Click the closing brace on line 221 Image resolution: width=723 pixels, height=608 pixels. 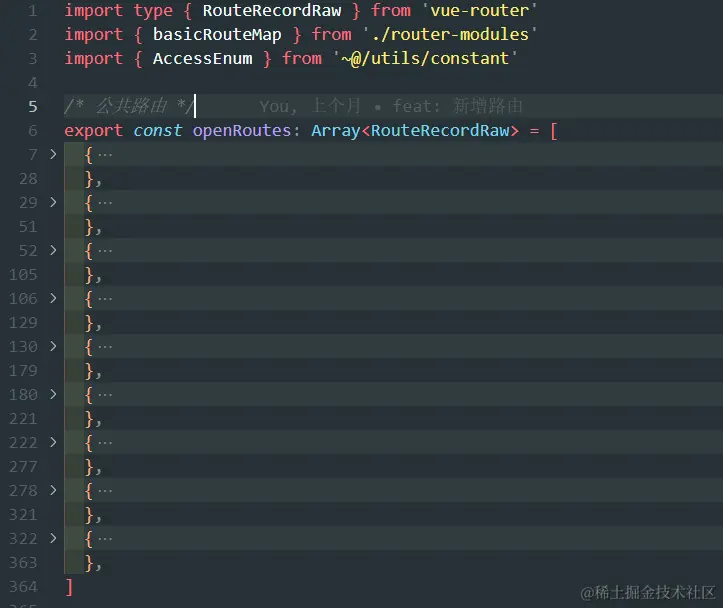[89, 419]
